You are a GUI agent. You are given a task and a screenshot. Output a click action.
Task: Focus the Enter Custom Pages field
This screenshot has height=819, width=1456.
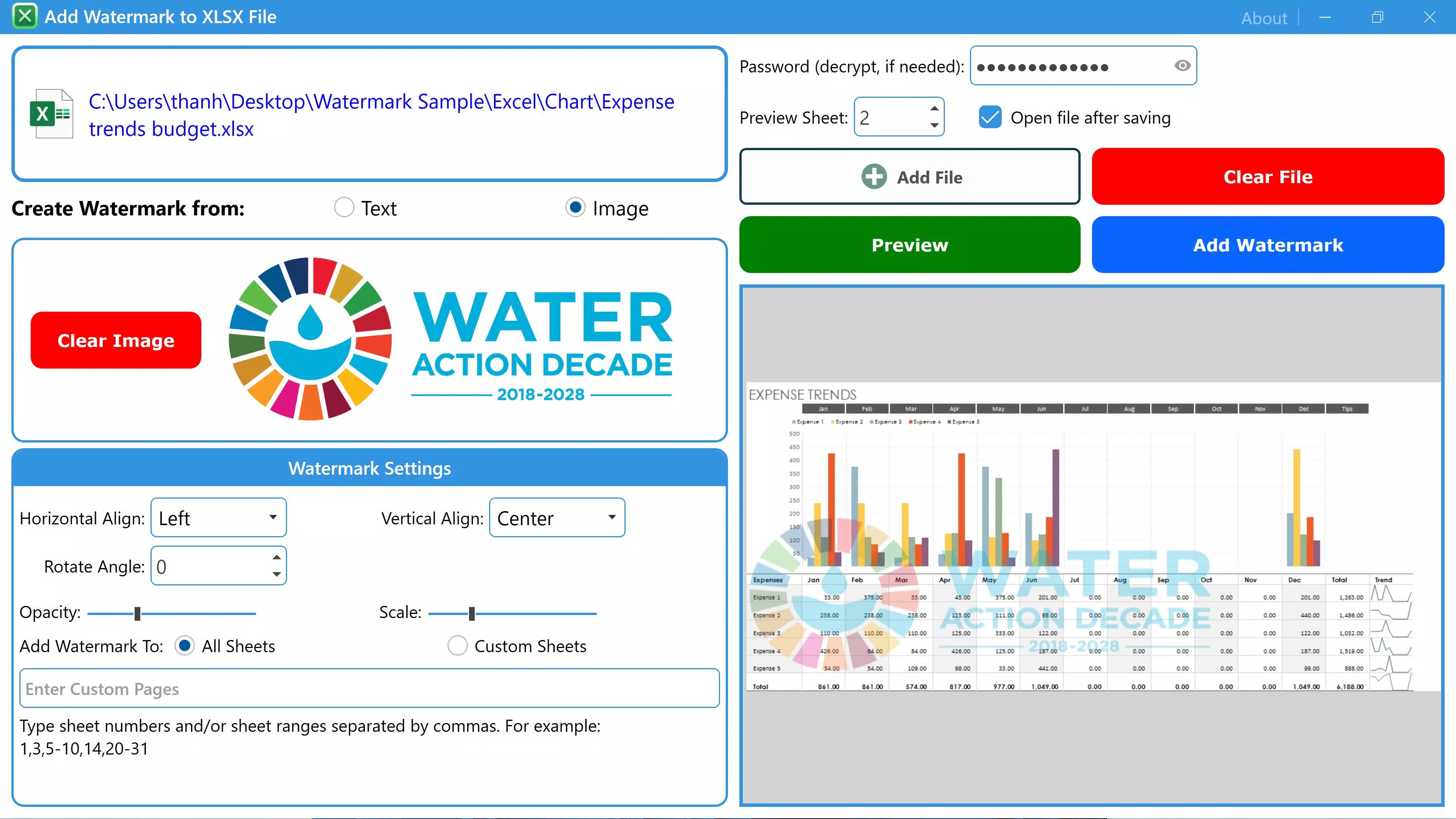pyautogui.click(x=370, y=689)
